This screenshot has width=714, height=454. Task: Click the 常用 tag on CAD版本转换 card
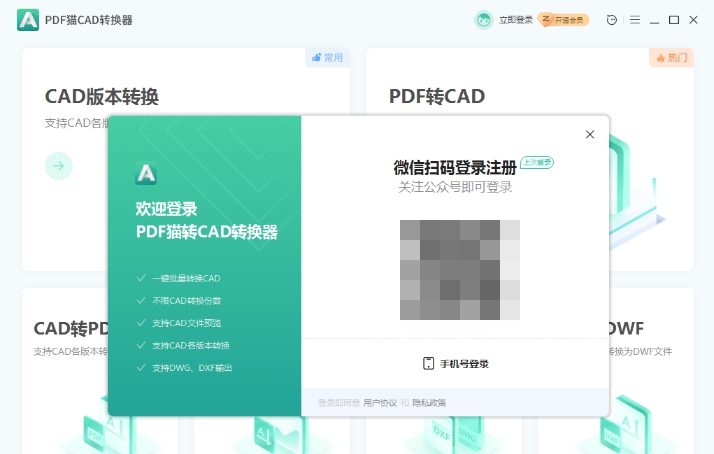click(327, 57)
